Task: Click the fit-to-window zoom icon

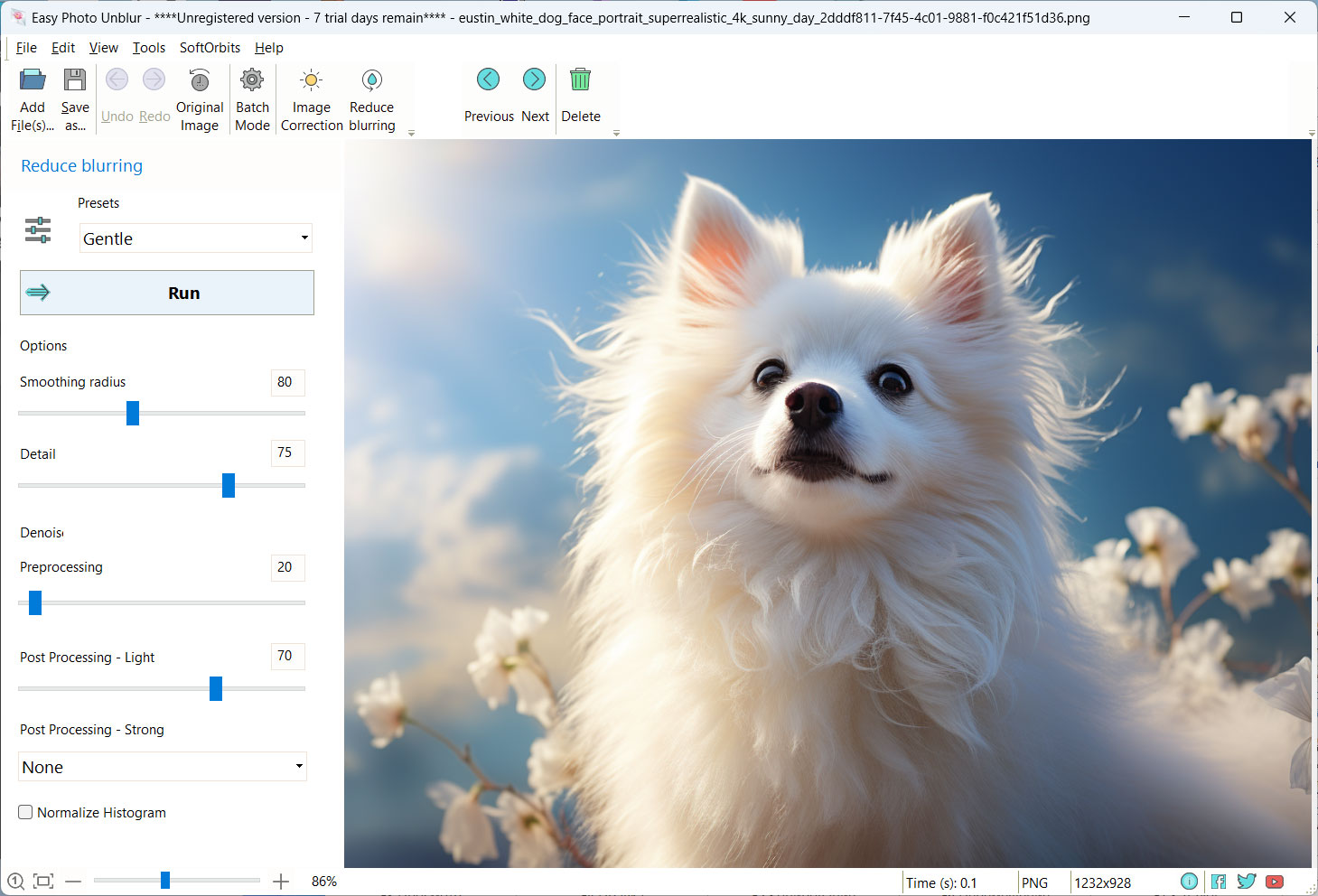Action: tap(43, 882)
